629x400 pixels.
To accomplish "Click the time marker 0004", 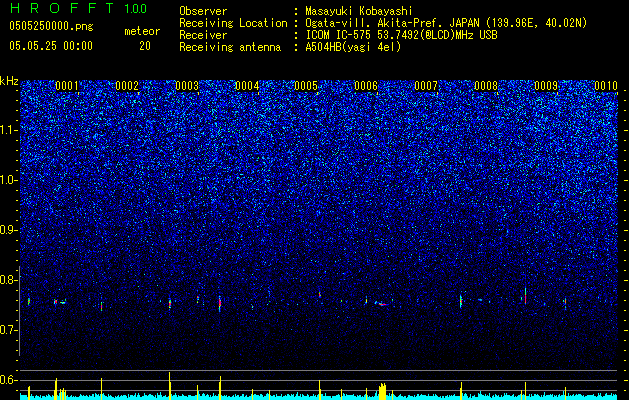I will 247,86.
